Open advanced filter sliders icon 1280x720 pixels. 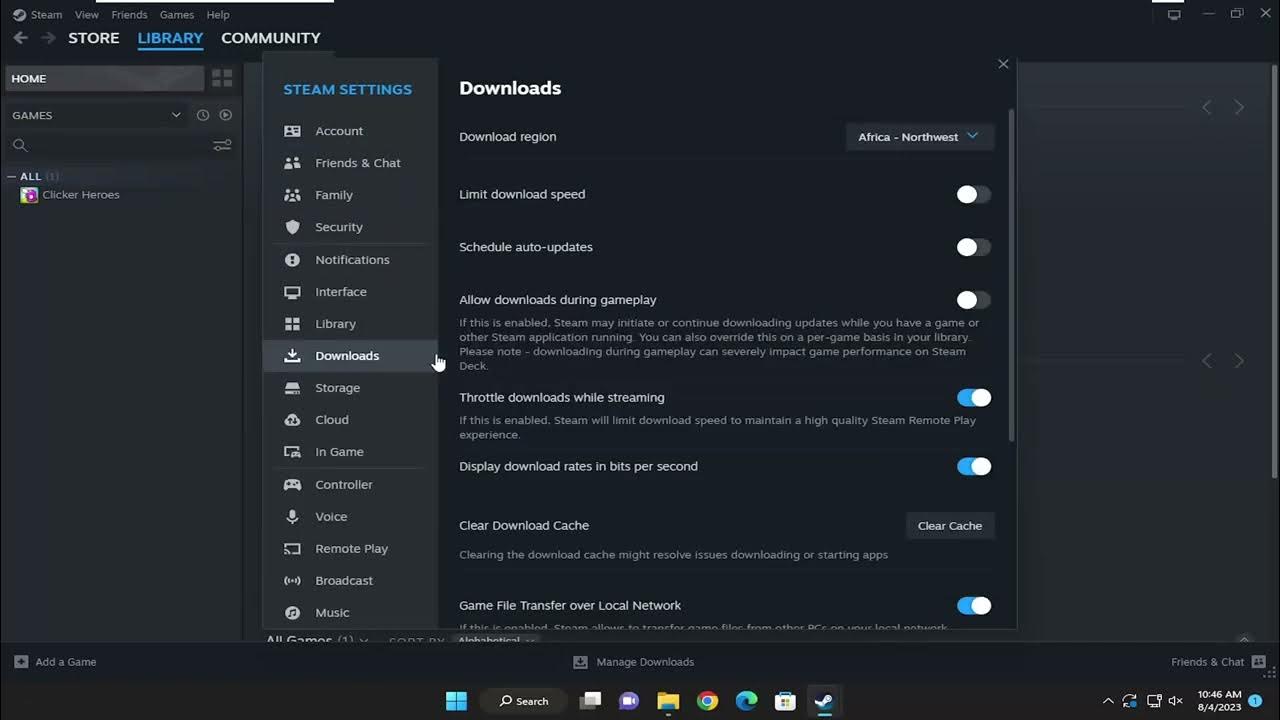(222, 145)
